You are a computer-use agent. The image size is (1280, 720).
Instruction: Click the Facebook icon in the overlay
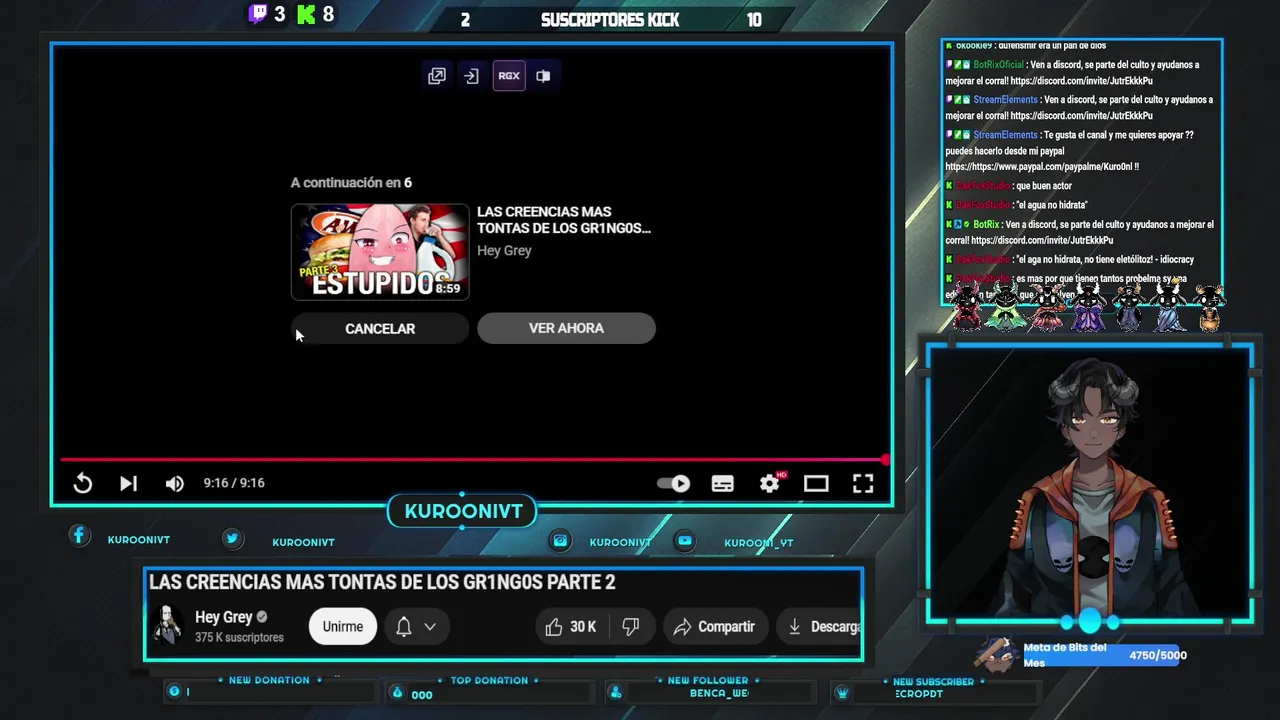[79, 536]
